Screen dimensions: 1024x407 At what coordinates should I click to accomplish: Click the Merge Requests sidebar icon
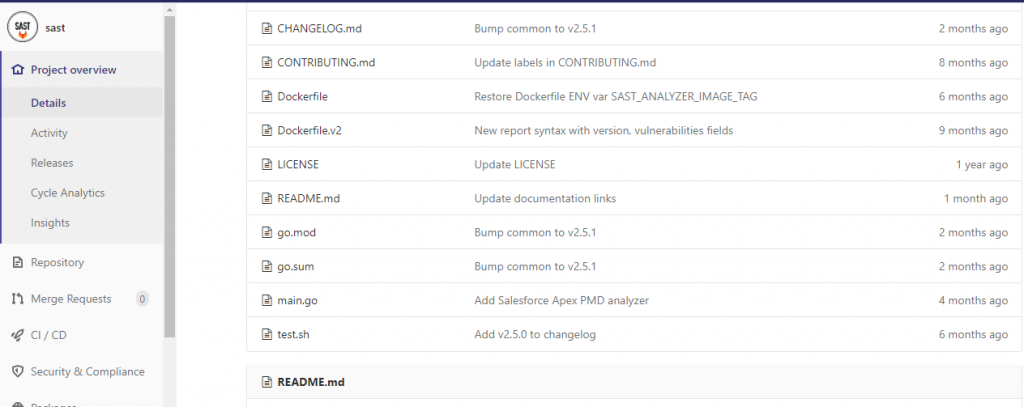17,299
